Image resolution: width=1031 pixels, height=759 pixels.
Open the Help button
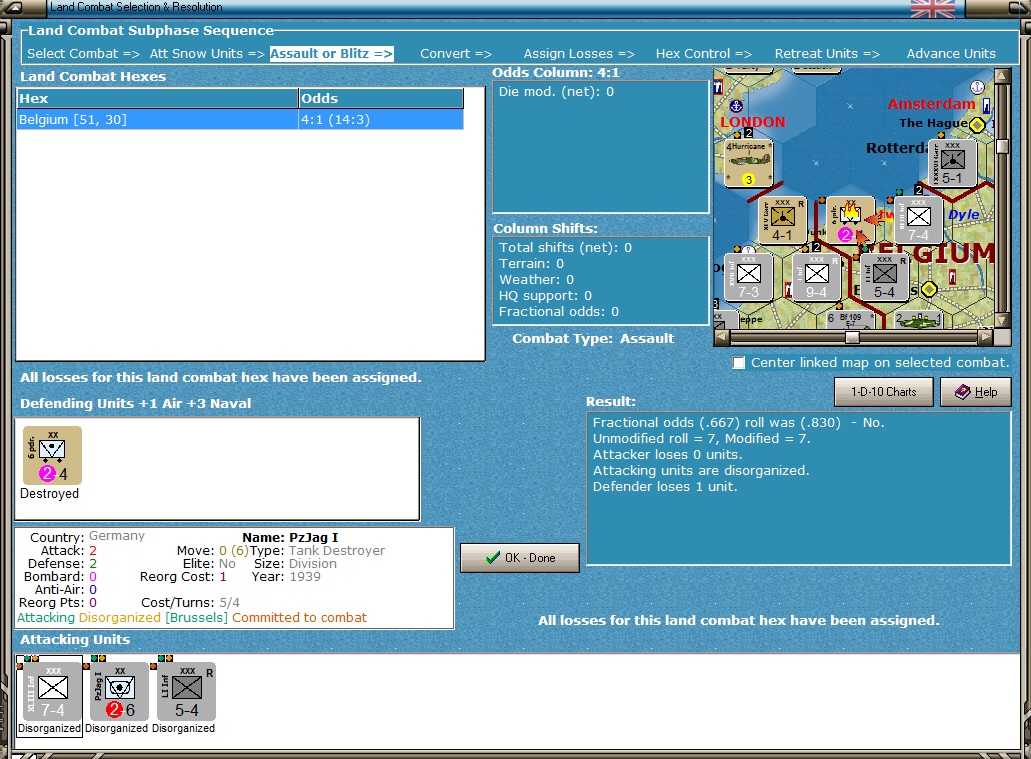point(976,392)
